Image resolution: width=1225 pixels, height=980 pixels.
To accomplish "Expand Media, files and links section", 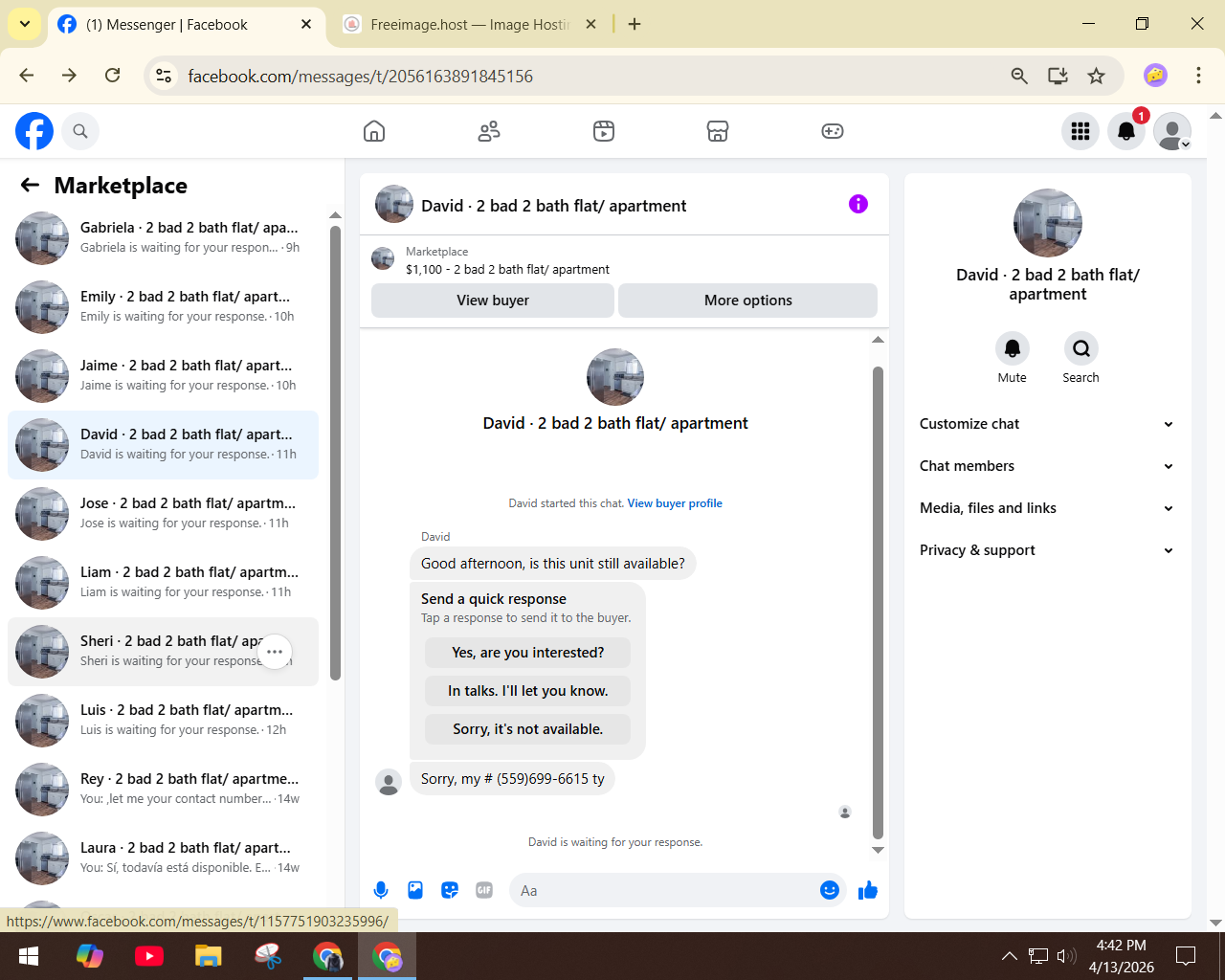I will [x=1047, y=508].
